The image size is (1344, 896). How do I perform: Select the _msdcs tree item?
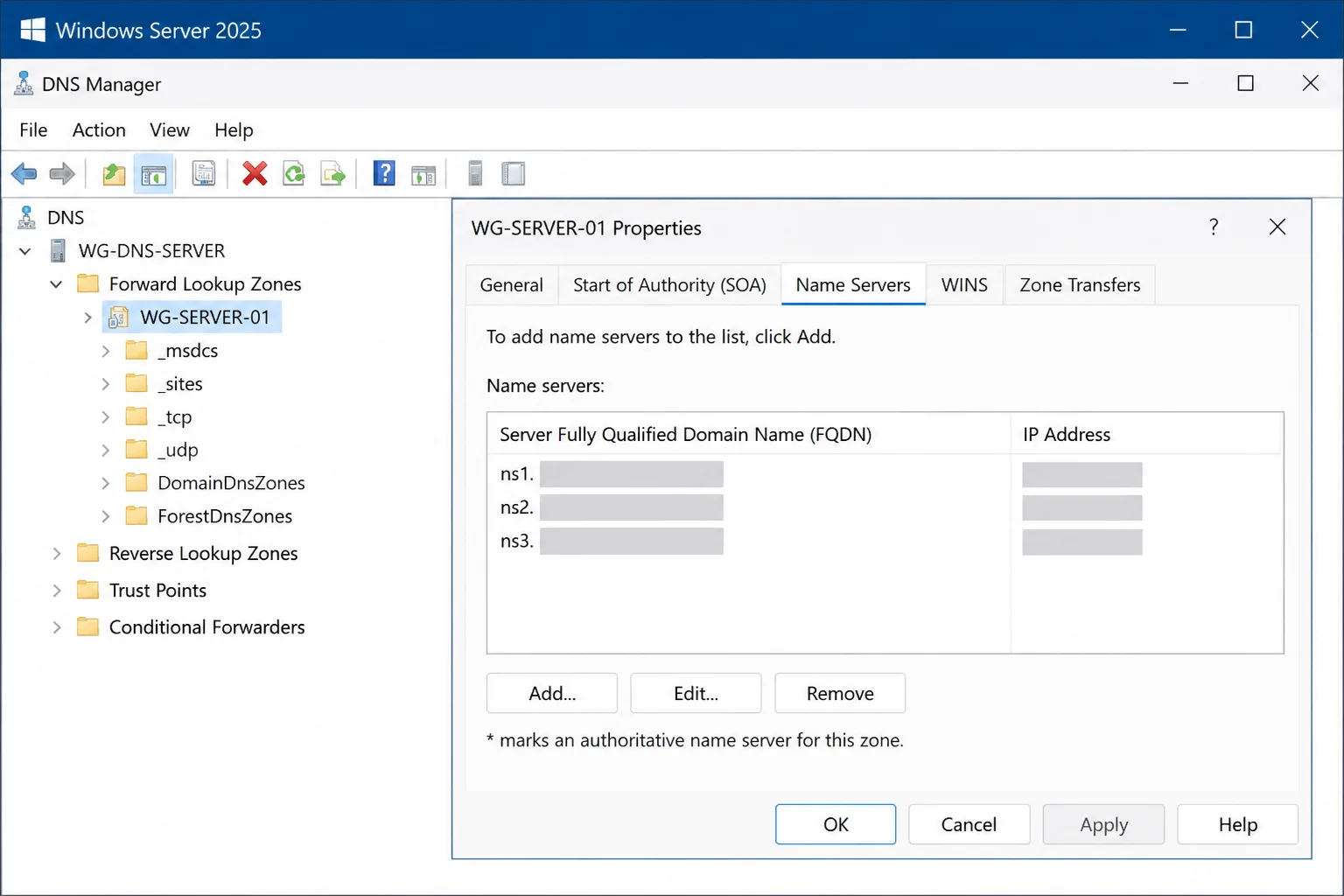click(187, 351)
